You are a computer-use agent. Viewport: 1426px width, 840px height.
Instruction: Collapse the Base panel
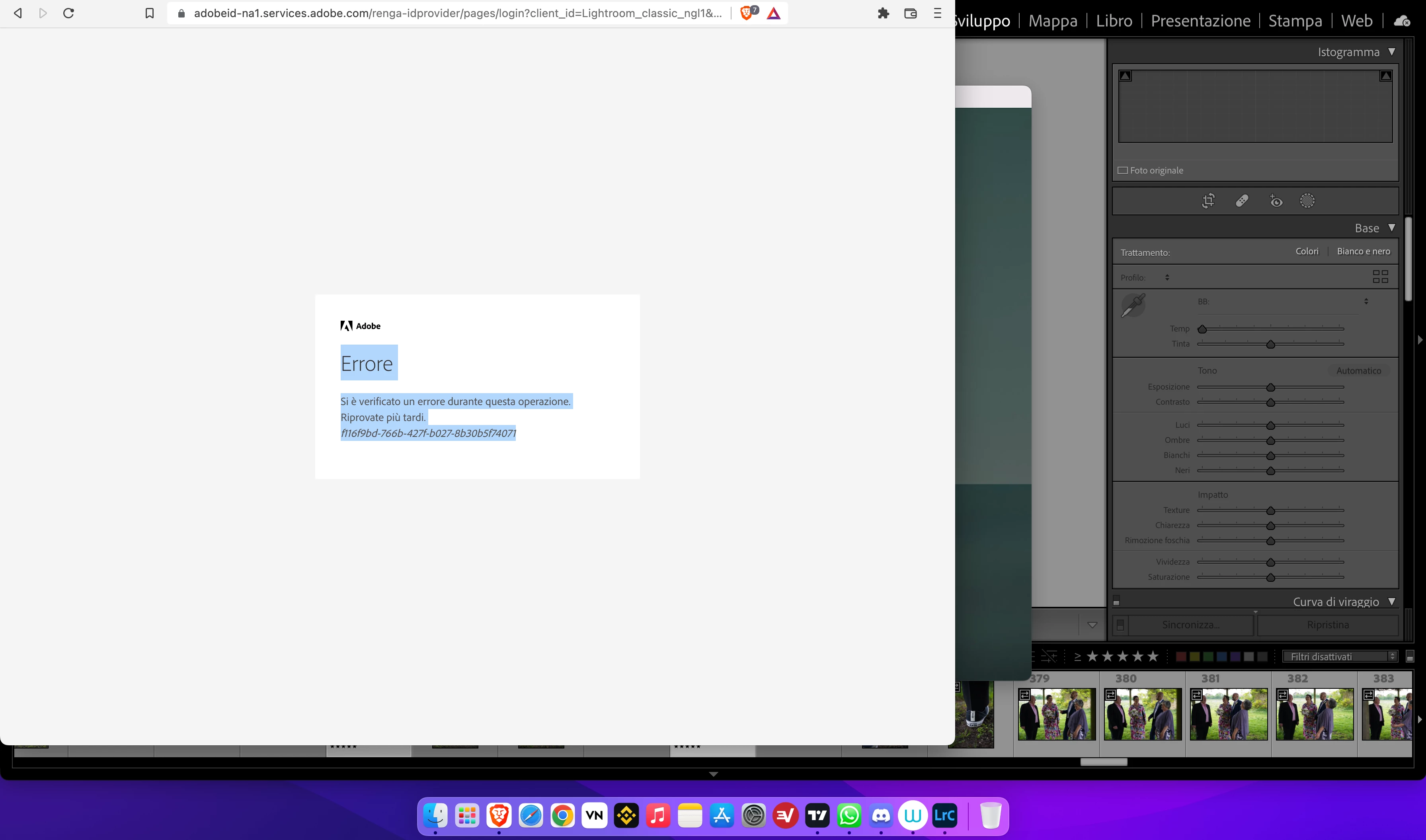pyautogui.click(x=1391, y=228)
